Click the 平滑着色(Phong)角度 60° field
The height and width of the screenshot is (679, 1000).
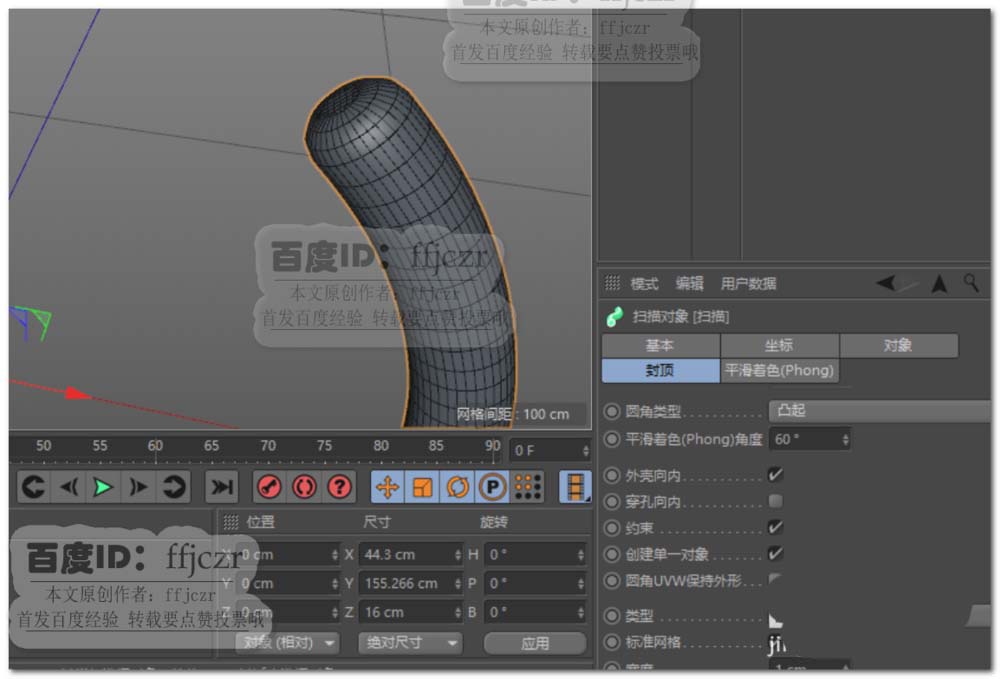pos(810,439)
